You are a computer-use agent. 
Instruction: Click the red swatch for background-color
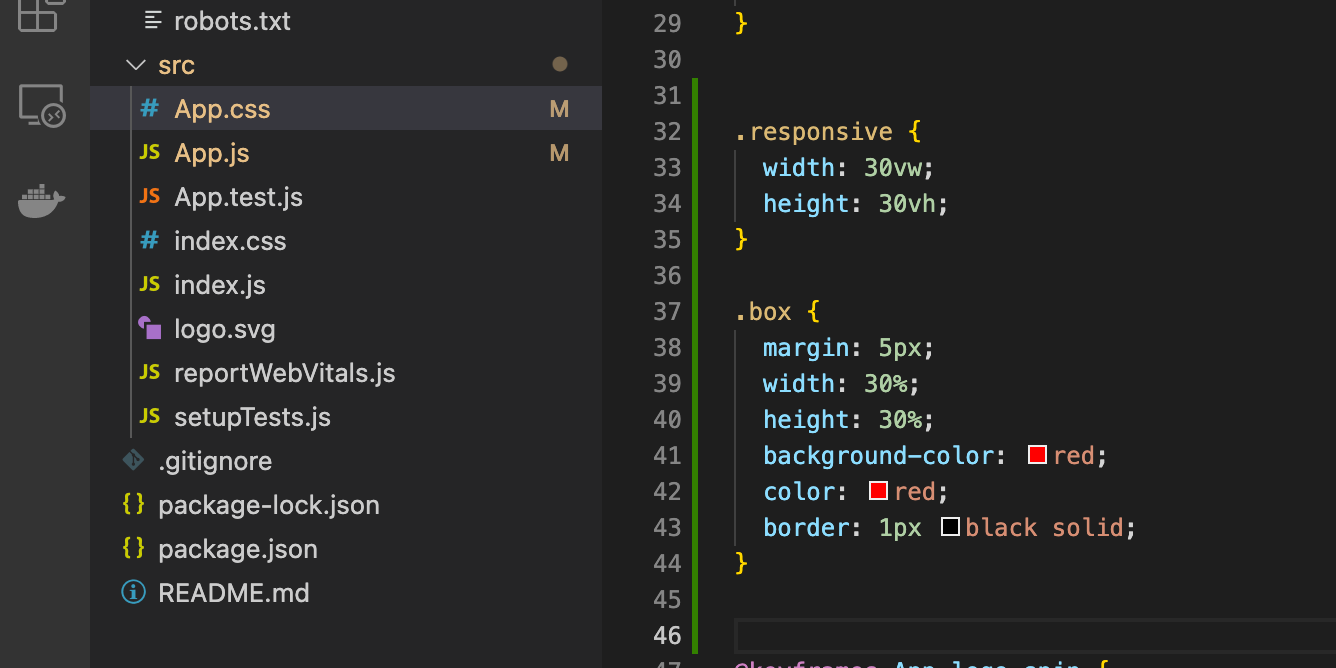[x=1037, y=455]
